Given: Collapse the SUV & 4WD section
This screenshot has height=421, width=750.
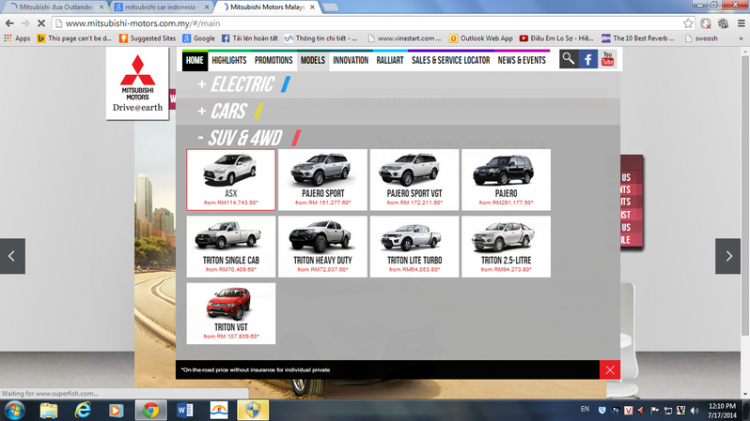Looking at the screenshot, I should point(249,138).
